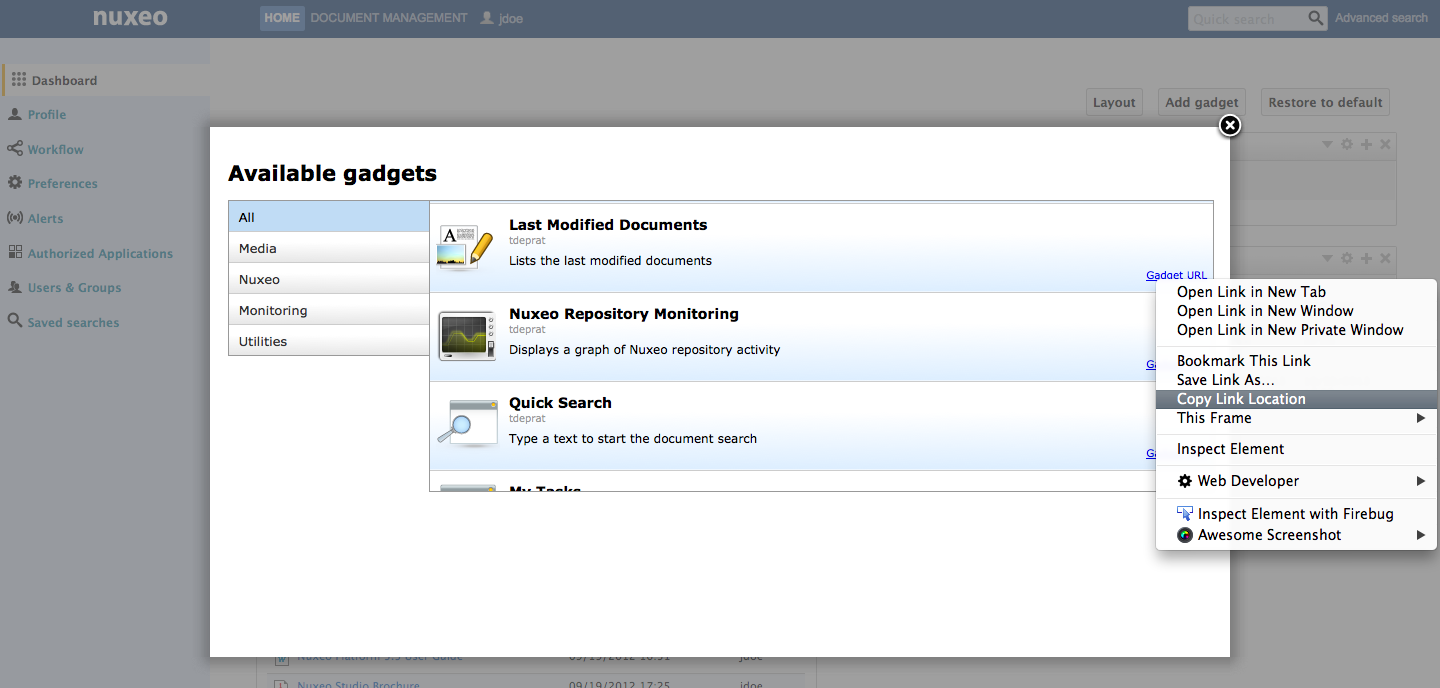The width and height of the screenshot is (1440, 688).
Task: Click the Last Modified Documents gadget title
Action: pyautogui.click(x=608, y=225)
